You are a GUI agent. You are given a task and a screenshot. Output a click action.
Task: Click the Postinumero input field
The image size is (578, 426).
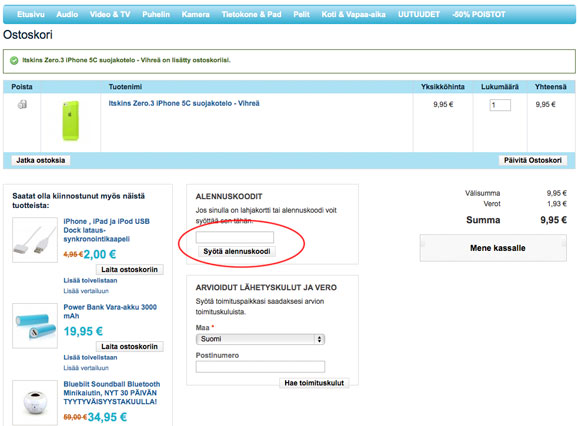point(260,367)
